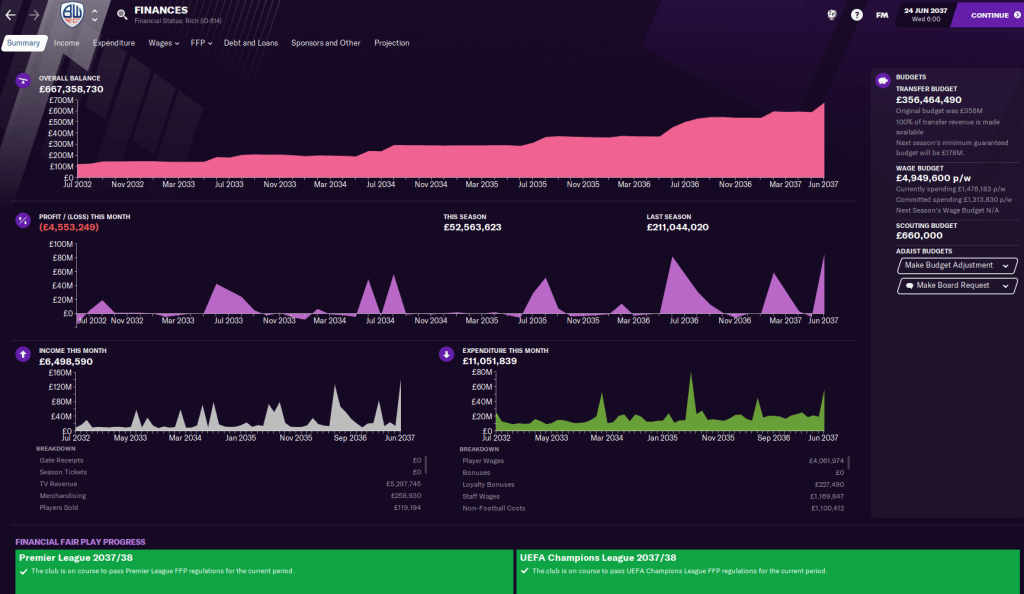Expand the FFP tab dropdown
1024x594 pixels.
click(201, 43)
